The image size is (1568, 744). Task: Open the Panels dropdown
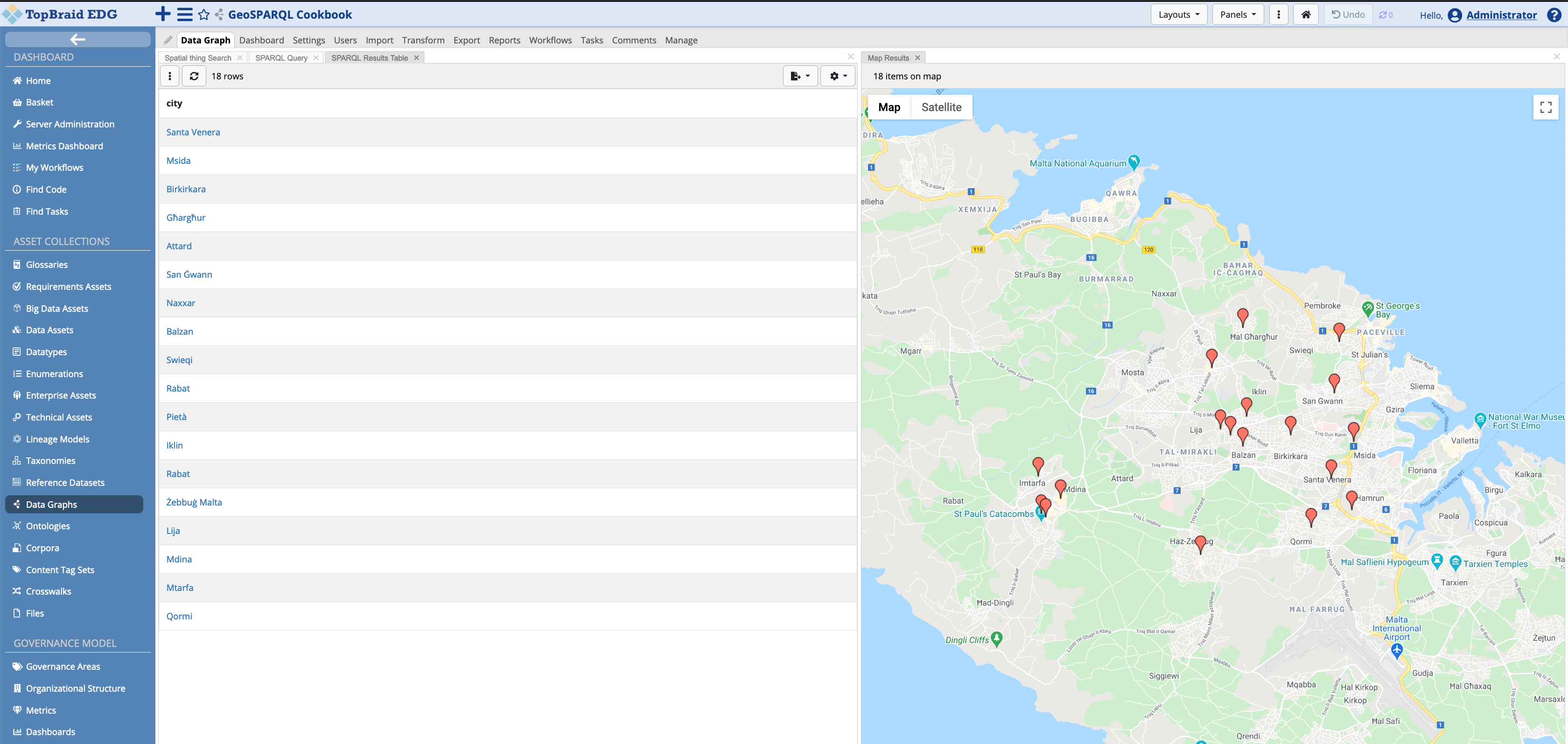coord(1237,14)
